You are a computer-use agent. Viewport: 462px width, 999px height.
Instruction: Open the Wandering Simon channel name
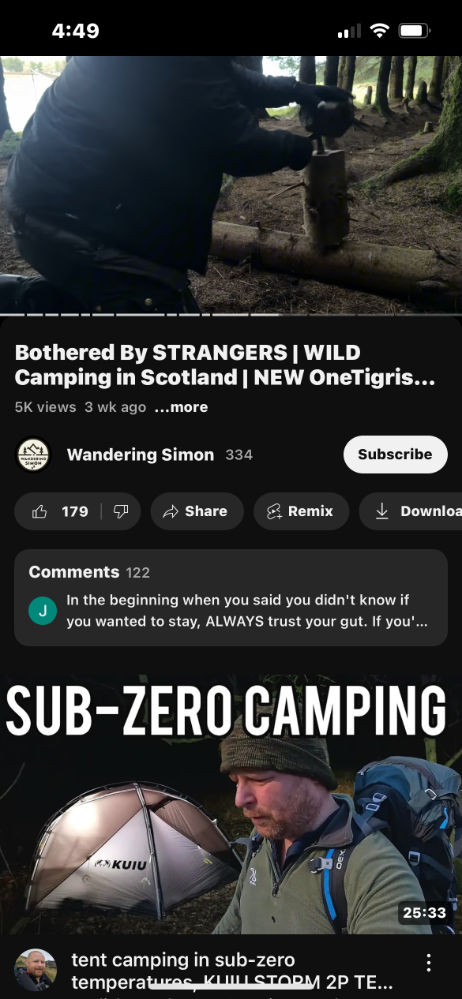[x=140, y=454]
